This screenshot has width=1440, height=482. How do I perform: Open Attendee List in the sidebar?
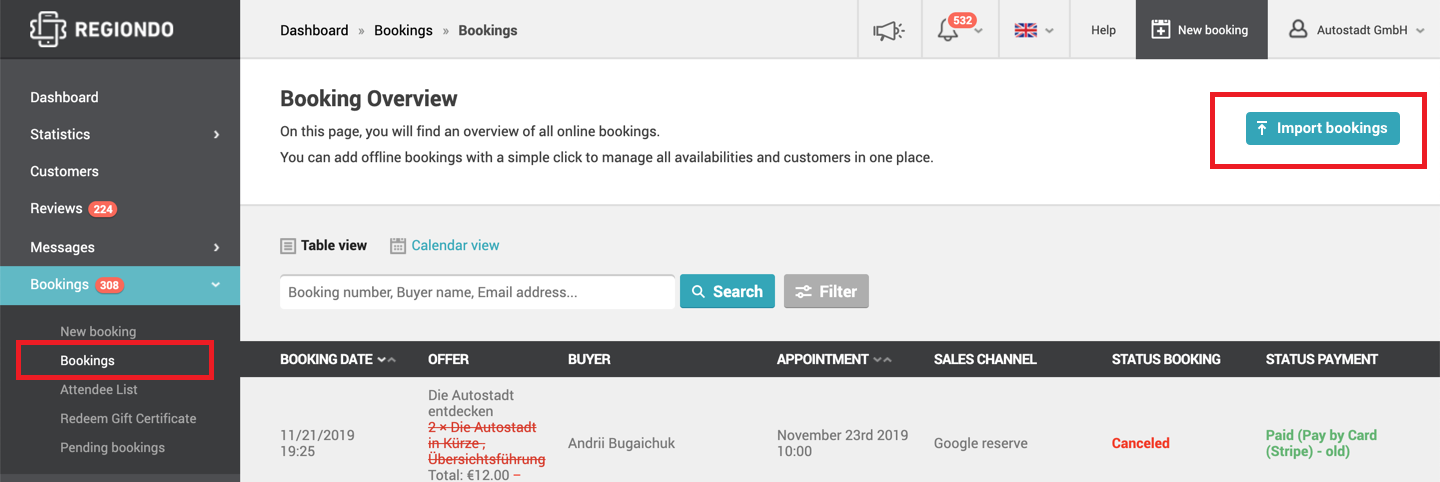click(99, 389)
